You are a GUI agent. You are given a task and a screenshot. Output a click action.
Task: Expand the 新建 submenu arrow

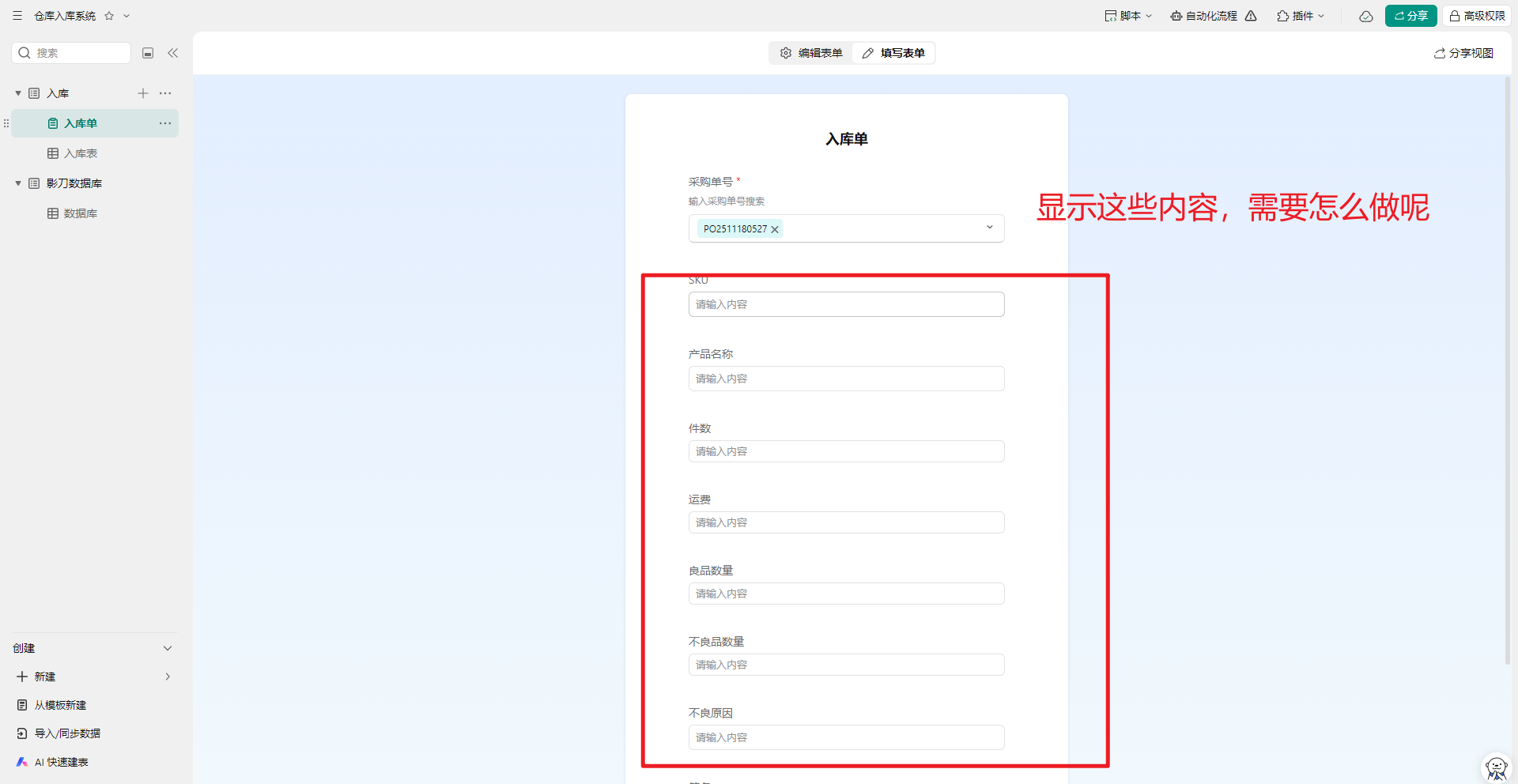point(168,677)
